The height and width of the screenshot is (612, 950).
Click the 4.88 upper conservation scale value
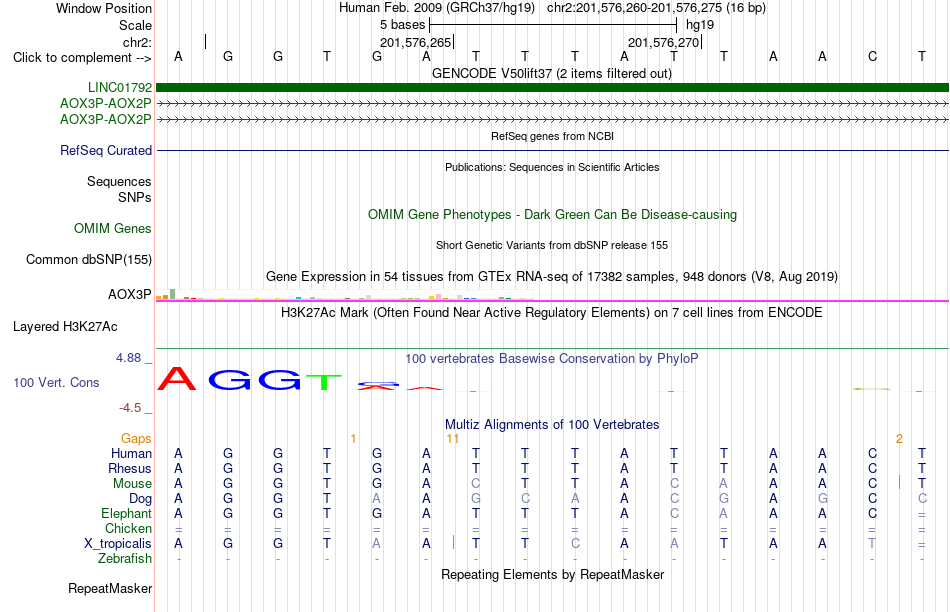tap(128, 358)
